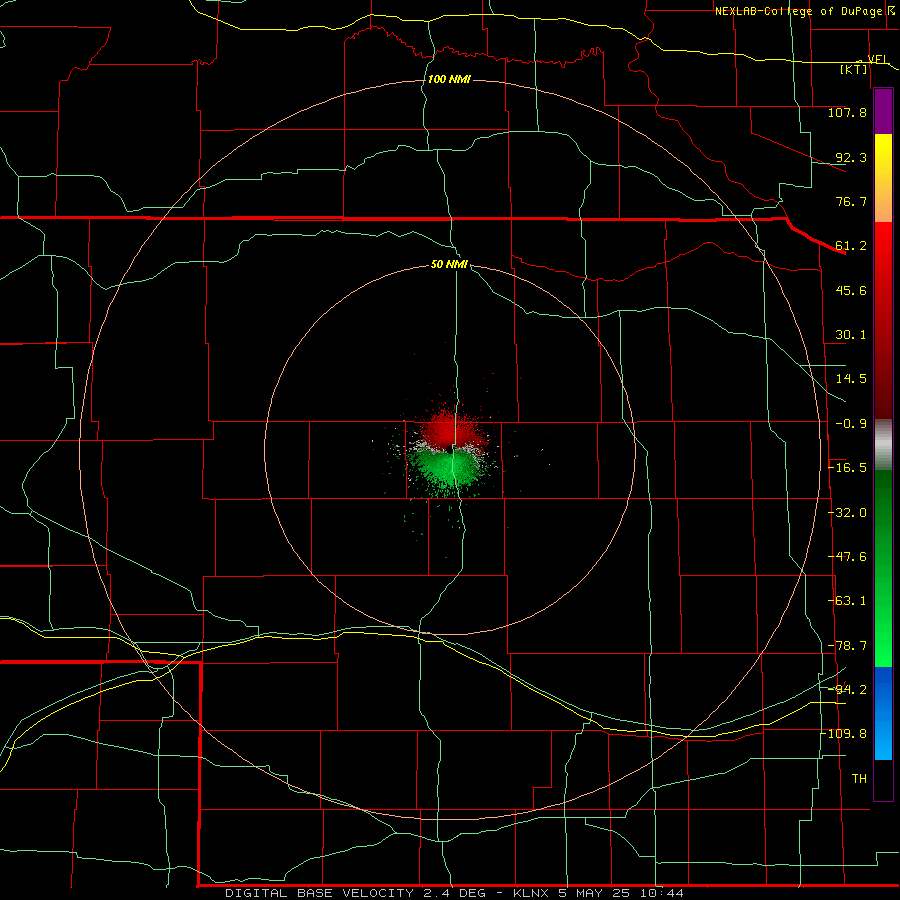Viewport: 900px width, 900px height.
Task: Click the 100 NMI range ring label
Action: [449, 79]
